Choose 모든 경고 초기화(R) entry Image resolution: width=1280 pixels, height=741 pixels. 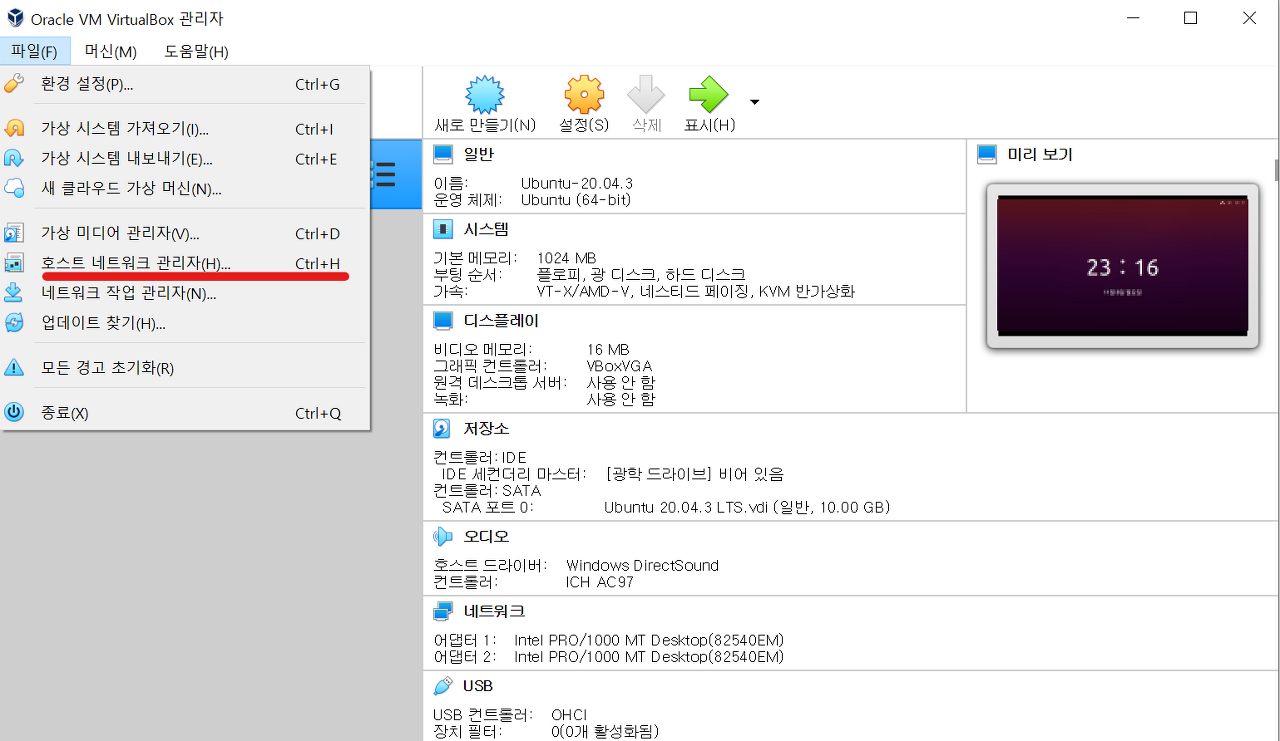coord(185,368)
